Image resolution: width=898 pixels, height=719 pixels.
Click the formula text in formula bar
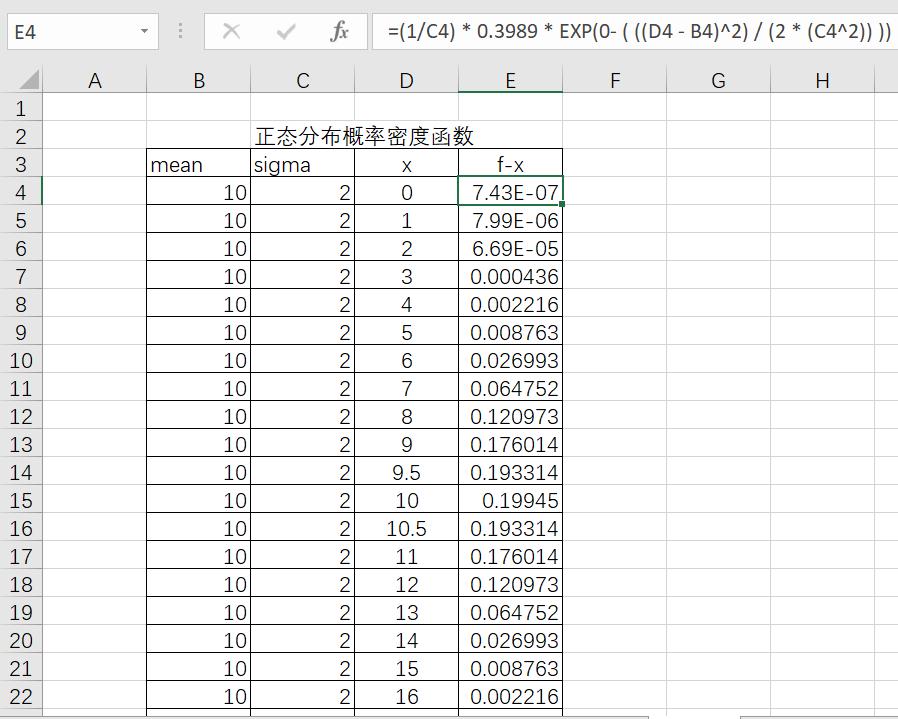638,32
